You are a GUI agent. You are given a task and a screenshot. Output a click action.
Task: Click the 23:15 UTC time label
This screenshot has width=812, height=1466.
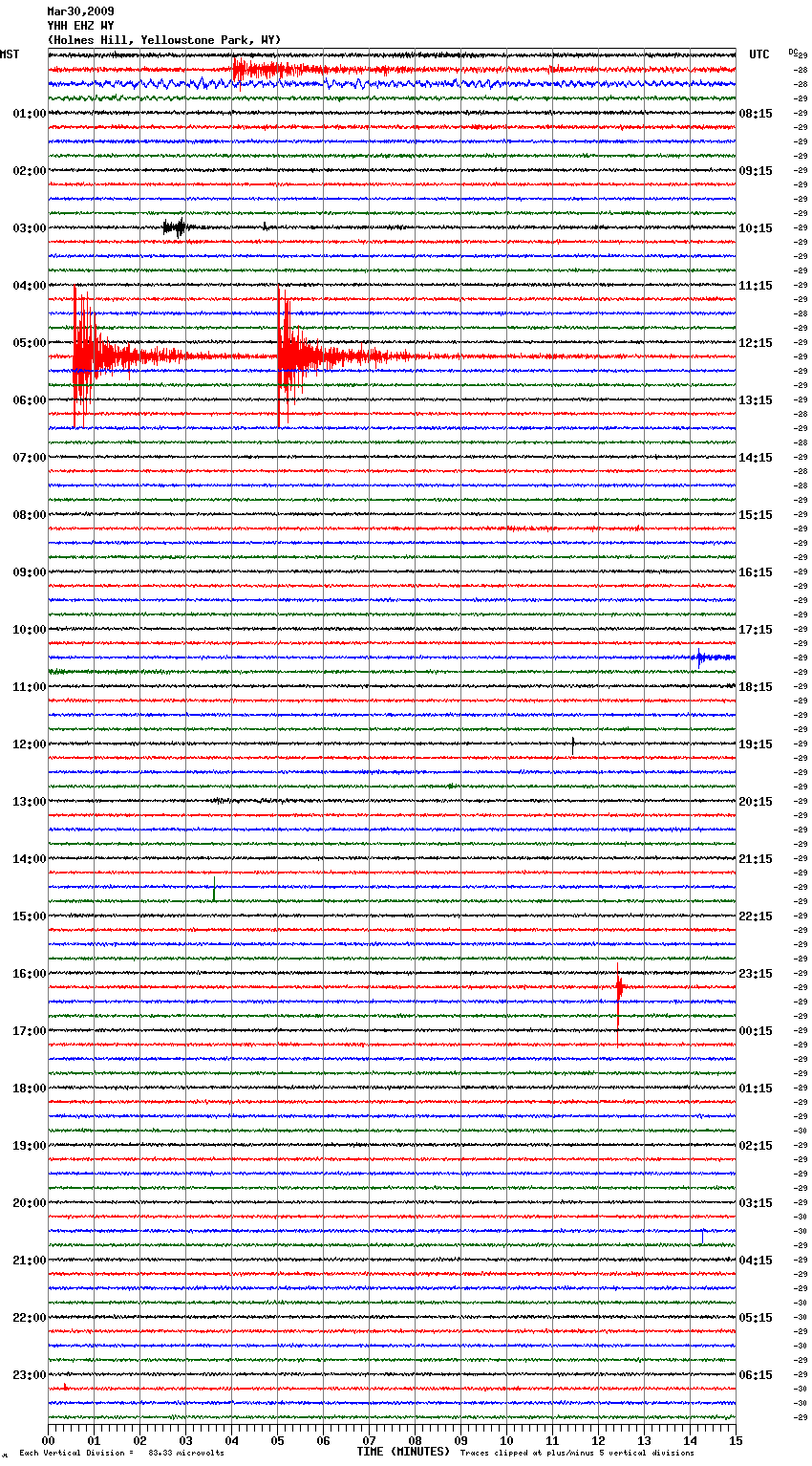[756, 974]
